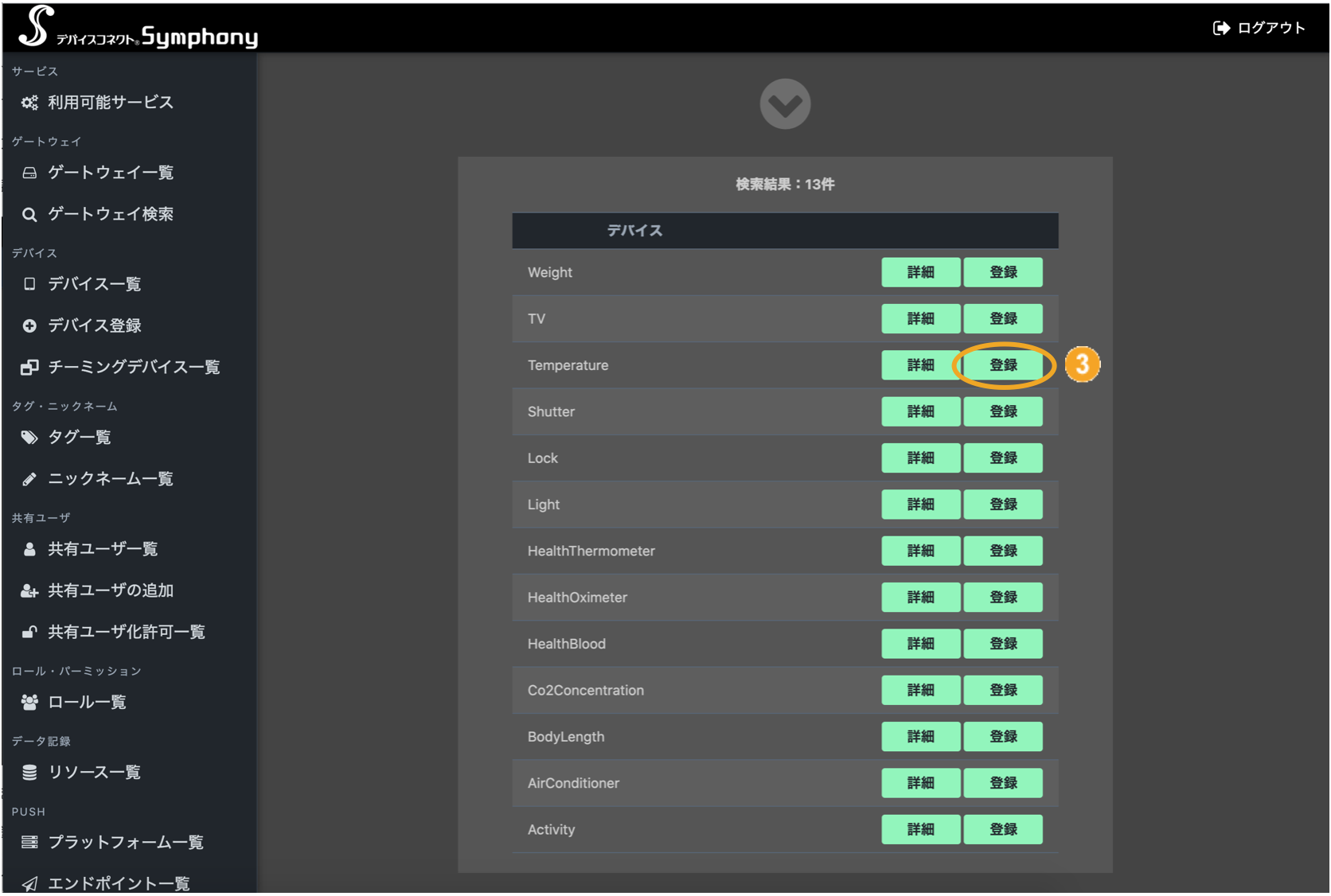Image resolution: width=1331 pixels, height=896 pixels.
Task: Click the gateway list drive icon
Action: pos(29,173)
